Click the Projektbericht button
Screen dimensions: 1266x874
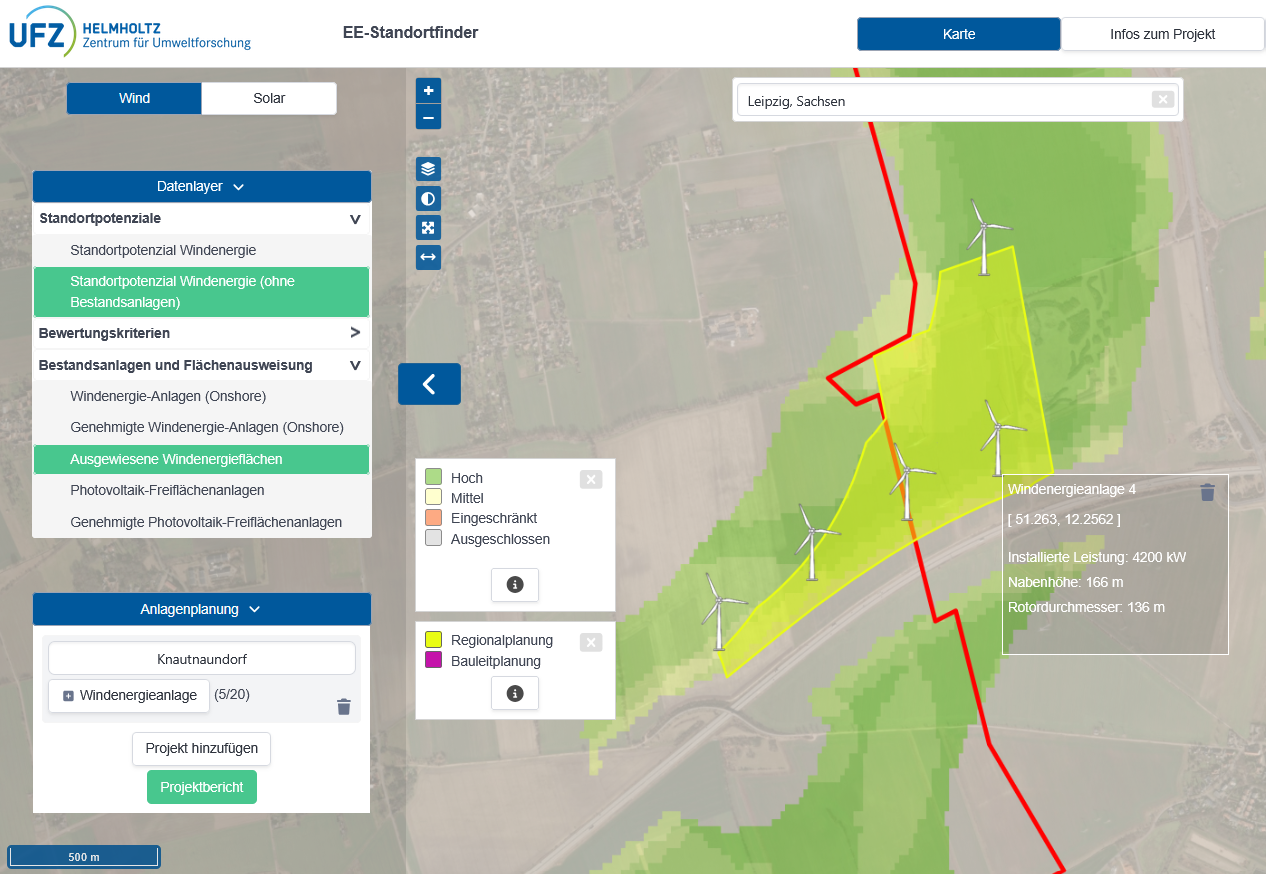tap(201, 787)
